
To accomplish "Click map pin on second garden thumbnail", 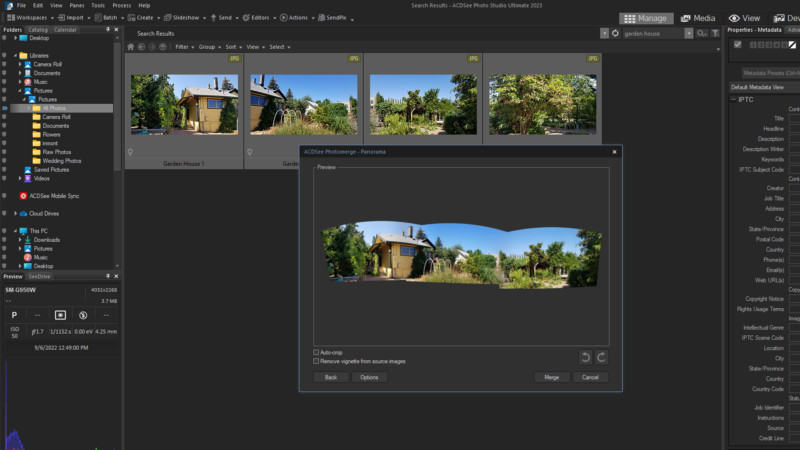I will [249, 152].
